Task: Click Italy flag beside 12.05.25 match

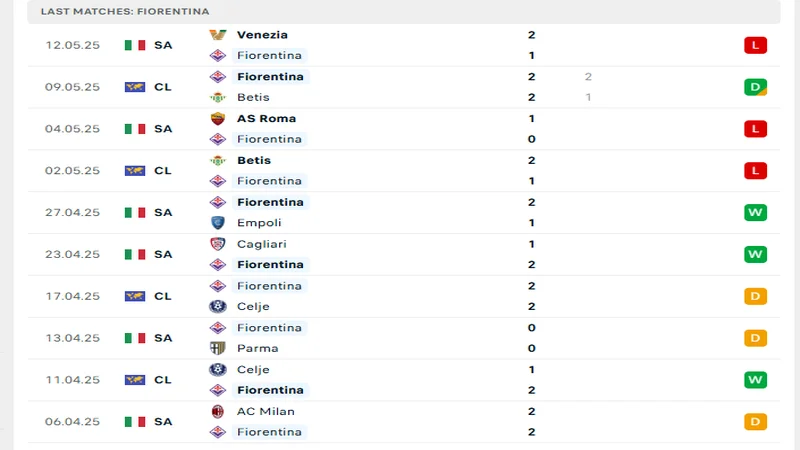Action: 134,45
